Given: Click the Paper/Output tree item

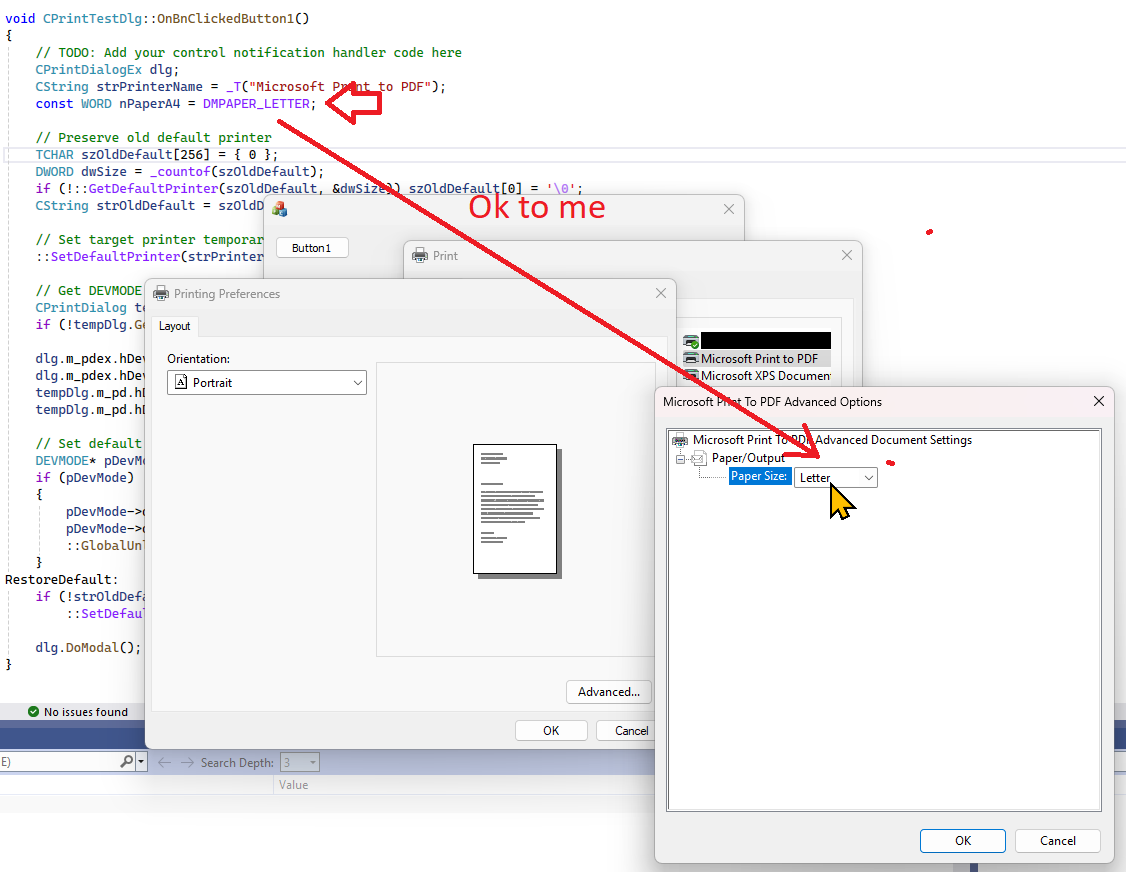Looking at the screenshot, I should (748, 458).
